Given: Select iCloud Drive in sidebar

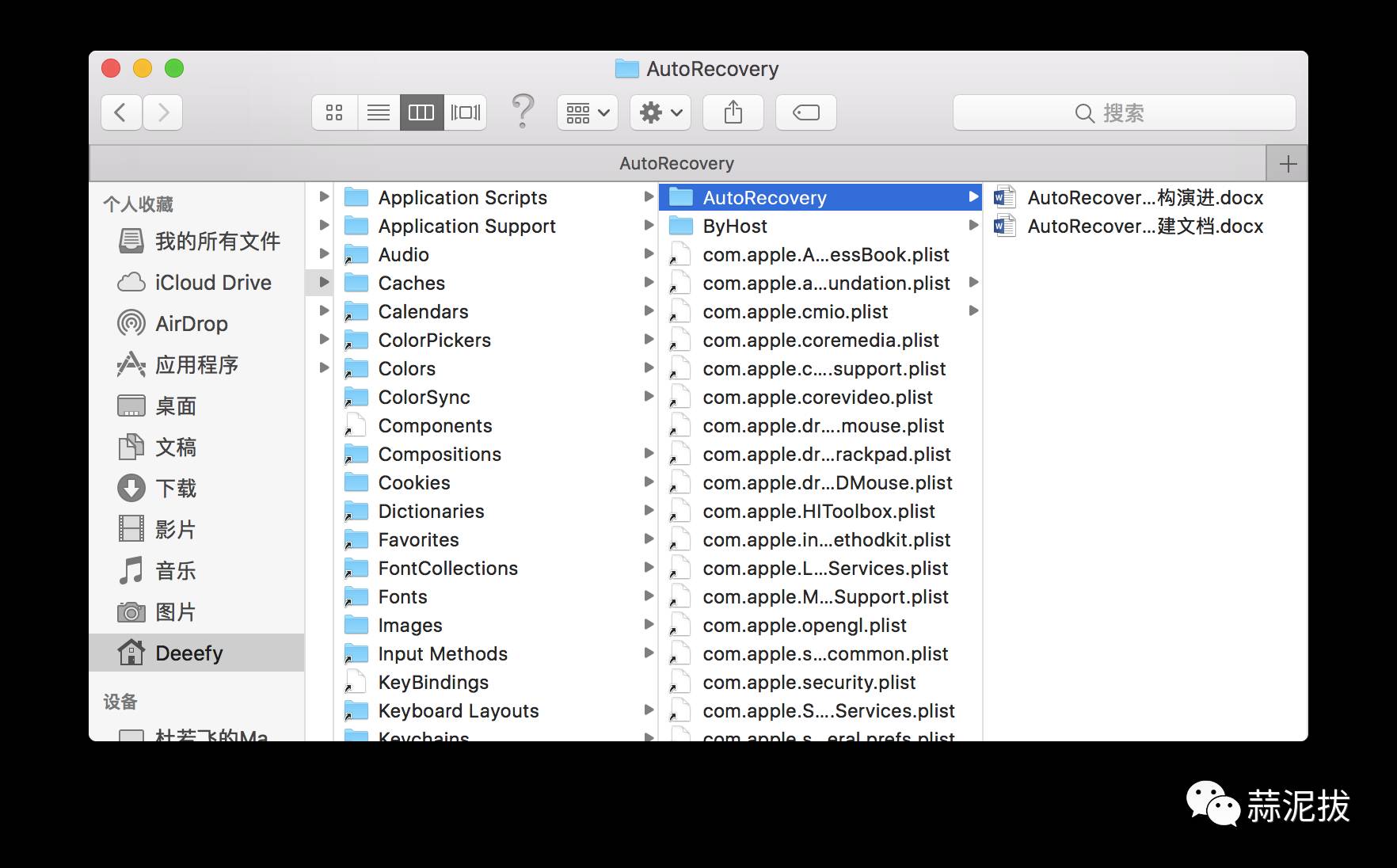Looking at the screenshot, I should [x=212, y=283].
